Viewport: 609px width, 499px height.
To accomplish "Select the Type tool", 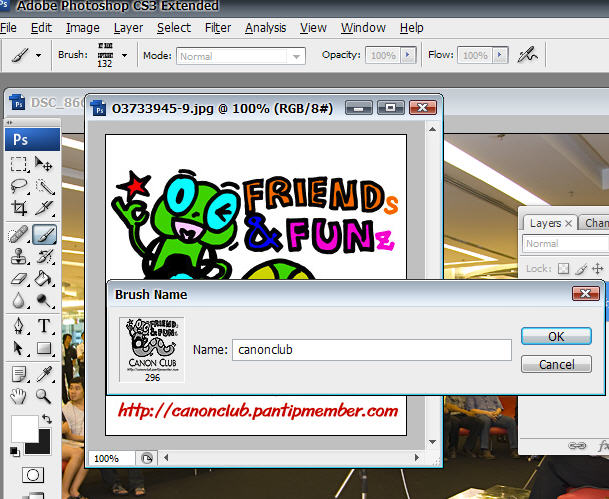I will [44, 325].
